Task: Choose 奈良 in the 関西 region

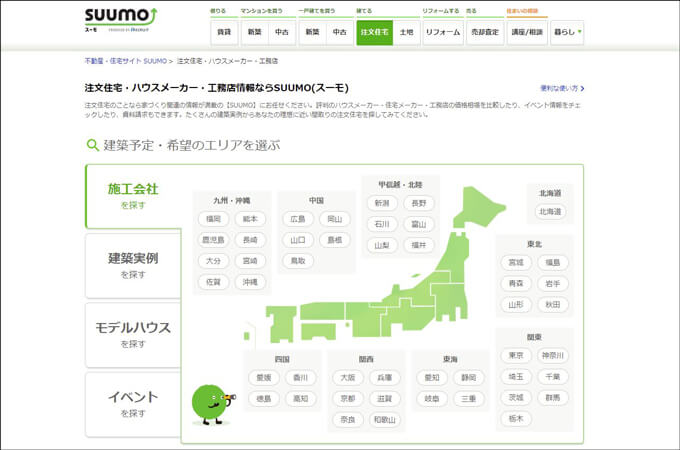Action: [x=348, y=420]
